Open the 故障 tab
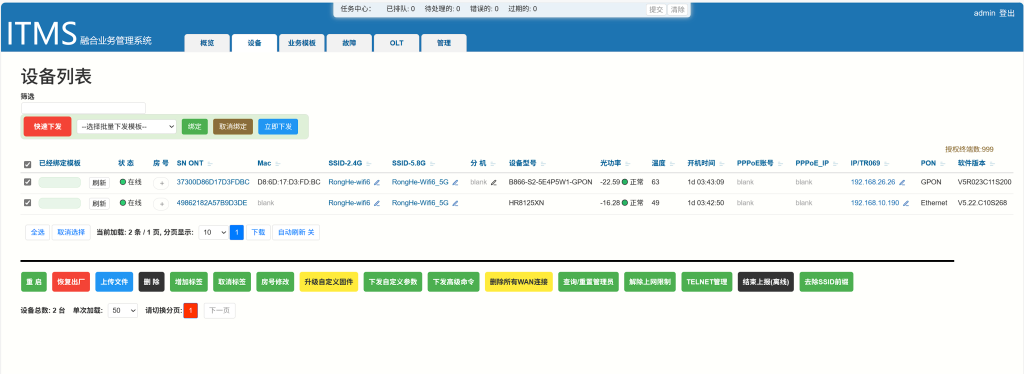1024x374 pixels. point(349,43)
